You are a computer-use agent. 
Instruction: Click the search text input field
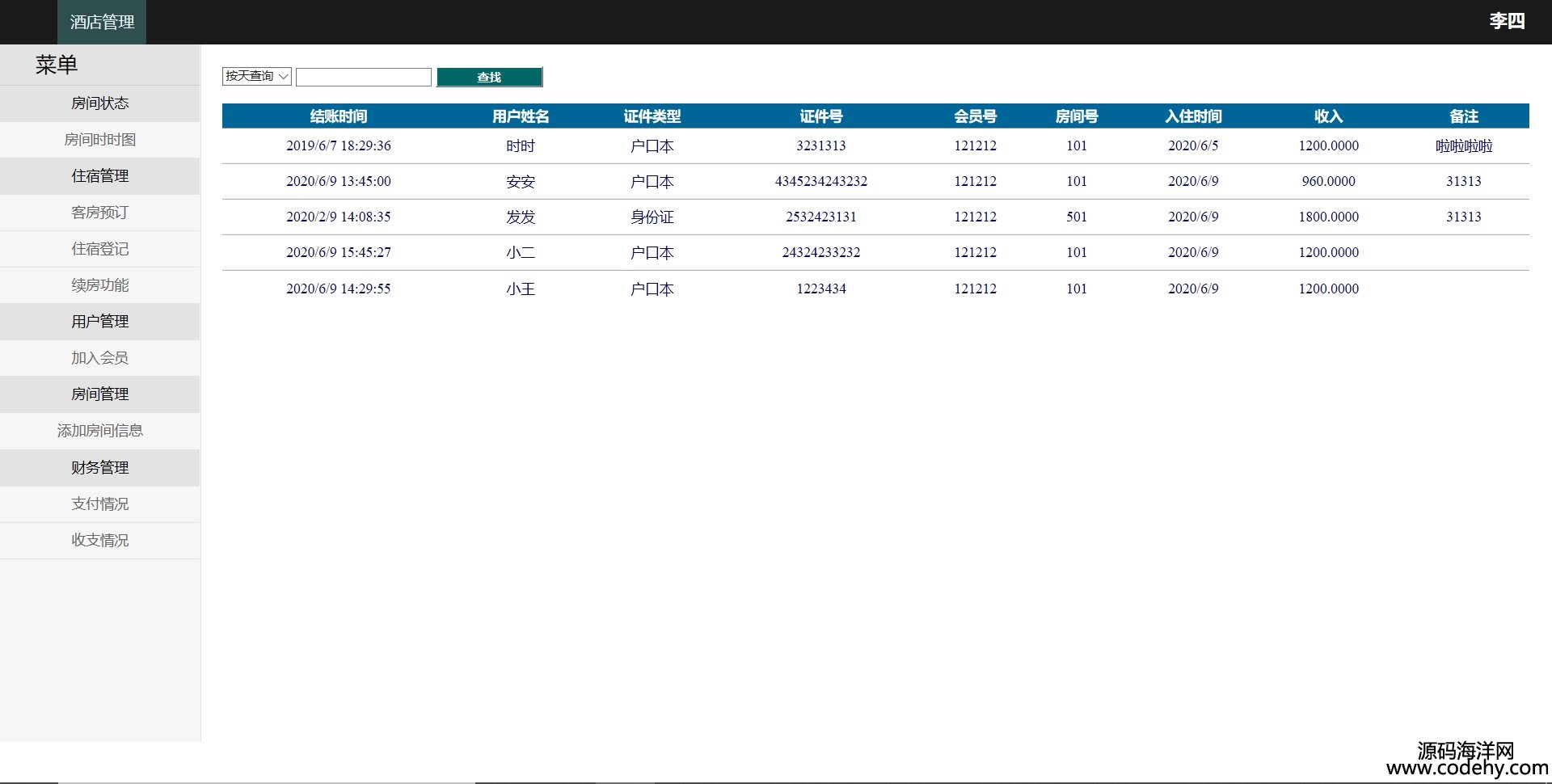(x=364, y=77)
